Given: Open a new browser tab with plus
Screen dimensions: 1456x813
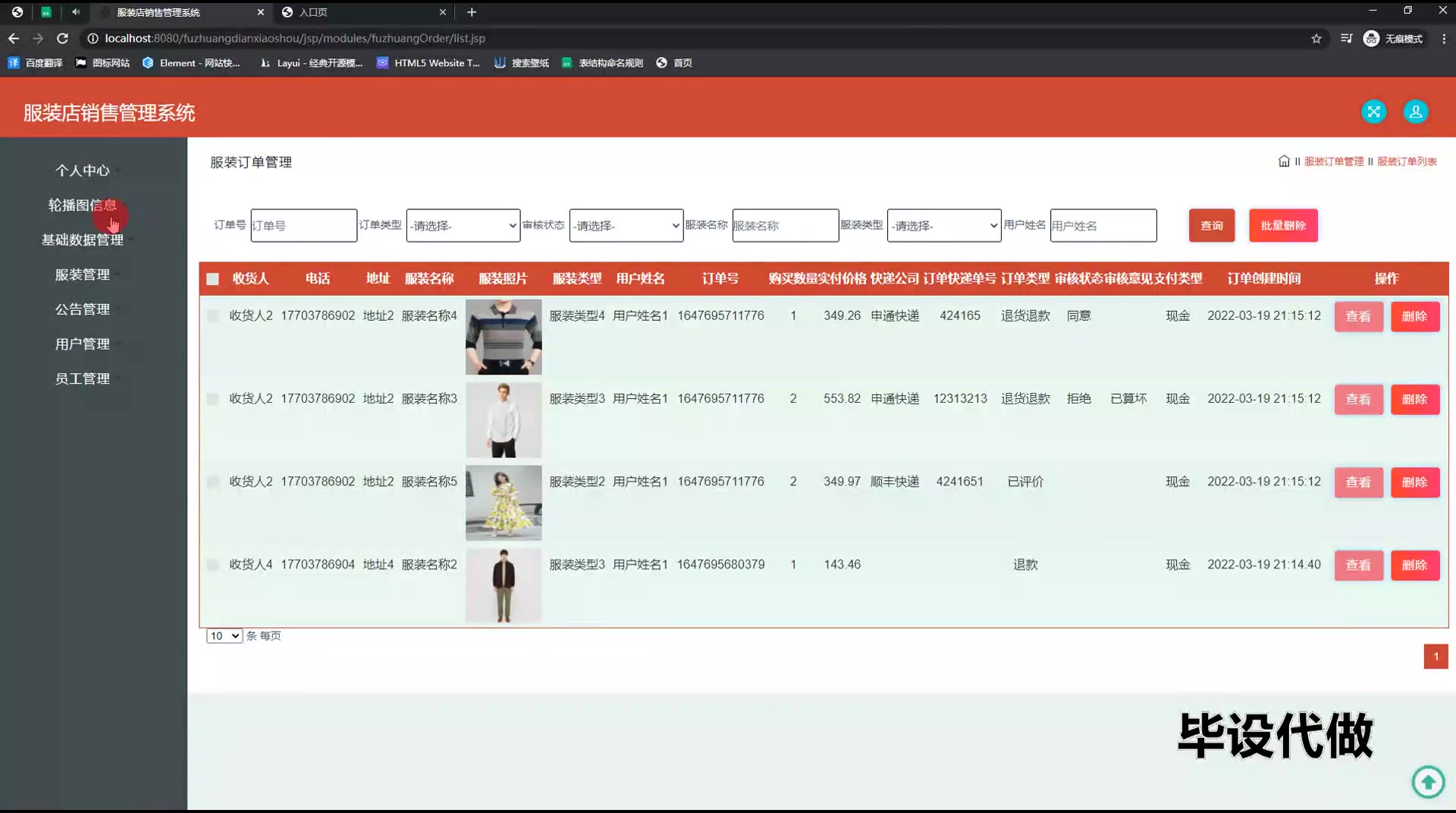Looking at the screenshot, I should click(x=472, y=12).
